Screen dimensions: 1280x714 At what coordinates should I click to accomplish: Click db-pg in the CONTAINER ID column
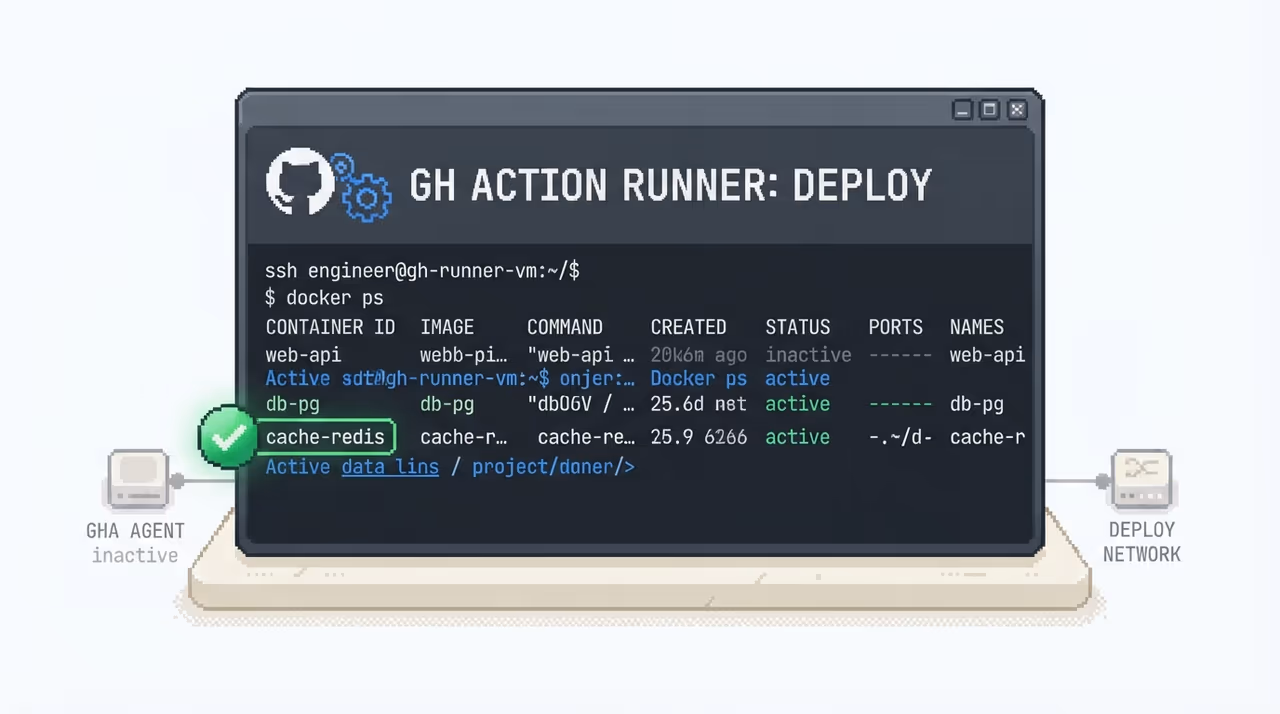pos(292,404)
